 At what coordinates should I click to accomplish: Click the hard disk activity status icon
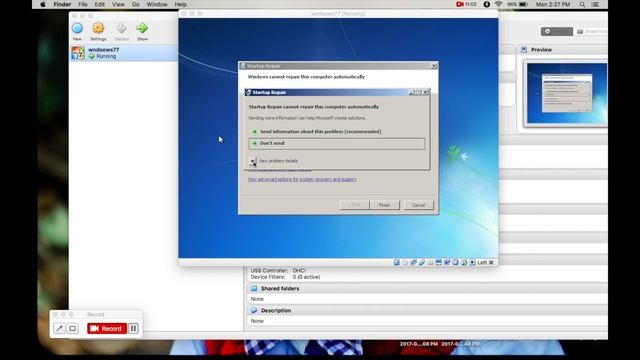(x=396, y=262)
